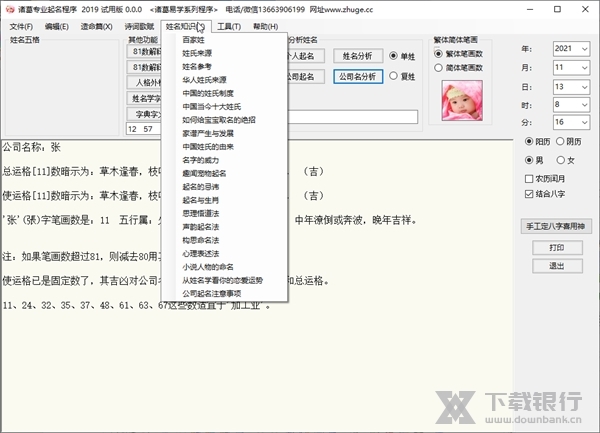The height and width of the screenshot is (433, 600).
Task: Select the 复姓 radio button
Action: click(393, 76)
